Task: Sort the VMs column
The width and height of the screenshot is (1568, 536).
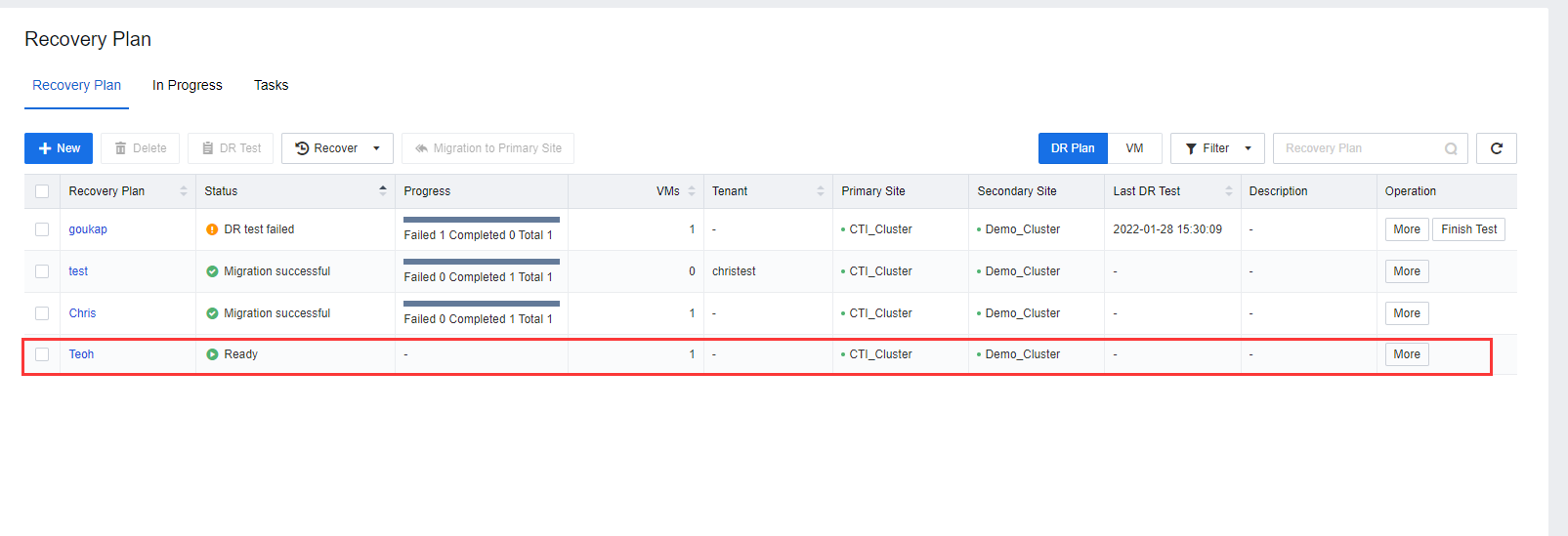Action: click(692, 191)
